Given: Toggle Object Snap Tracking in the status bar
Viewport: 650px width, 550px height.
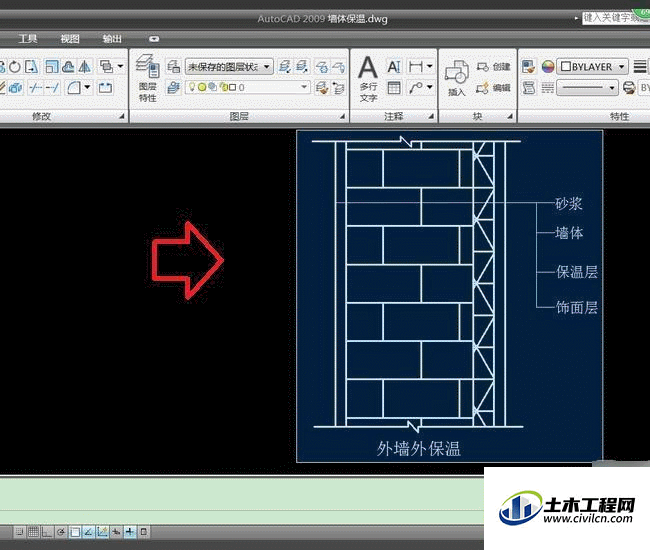Looking at the screenshot, I should point(88,532).
